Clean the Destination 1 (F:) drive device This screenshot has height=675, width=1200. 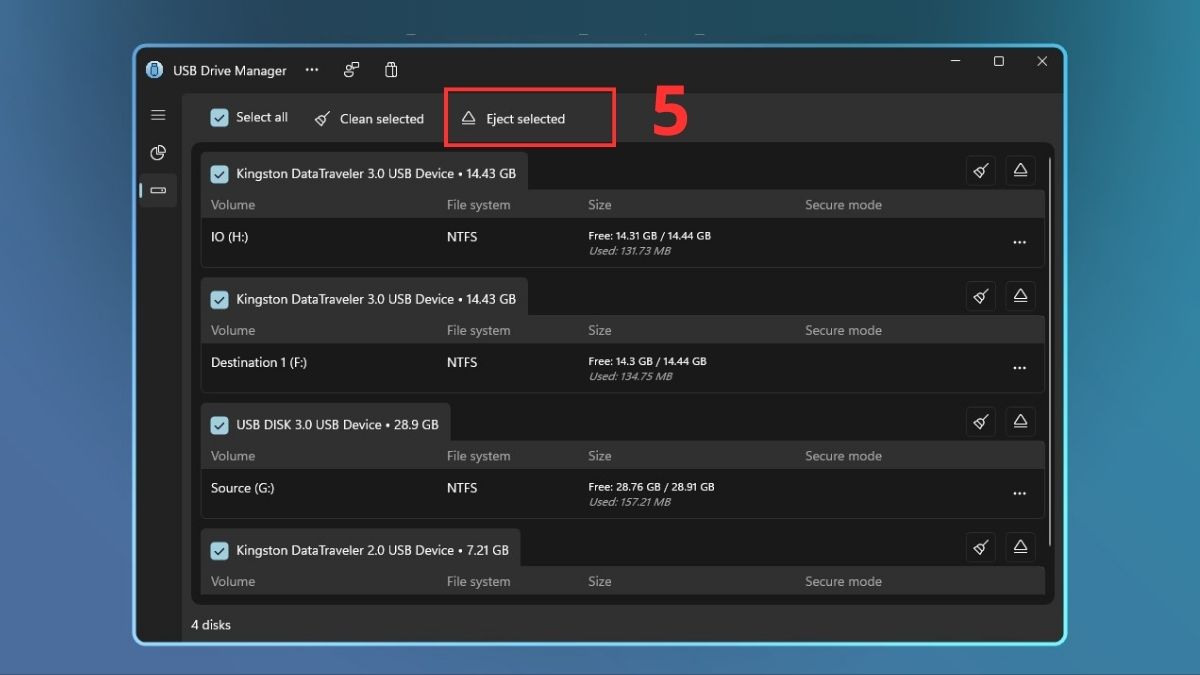pyautogui.click(x=981, y=296)
